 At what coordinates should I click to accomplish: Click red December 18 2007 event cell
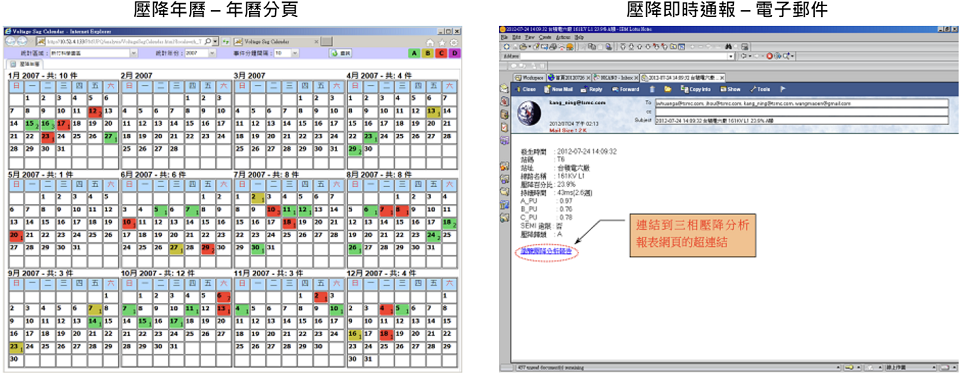click(x=385, y=334)
